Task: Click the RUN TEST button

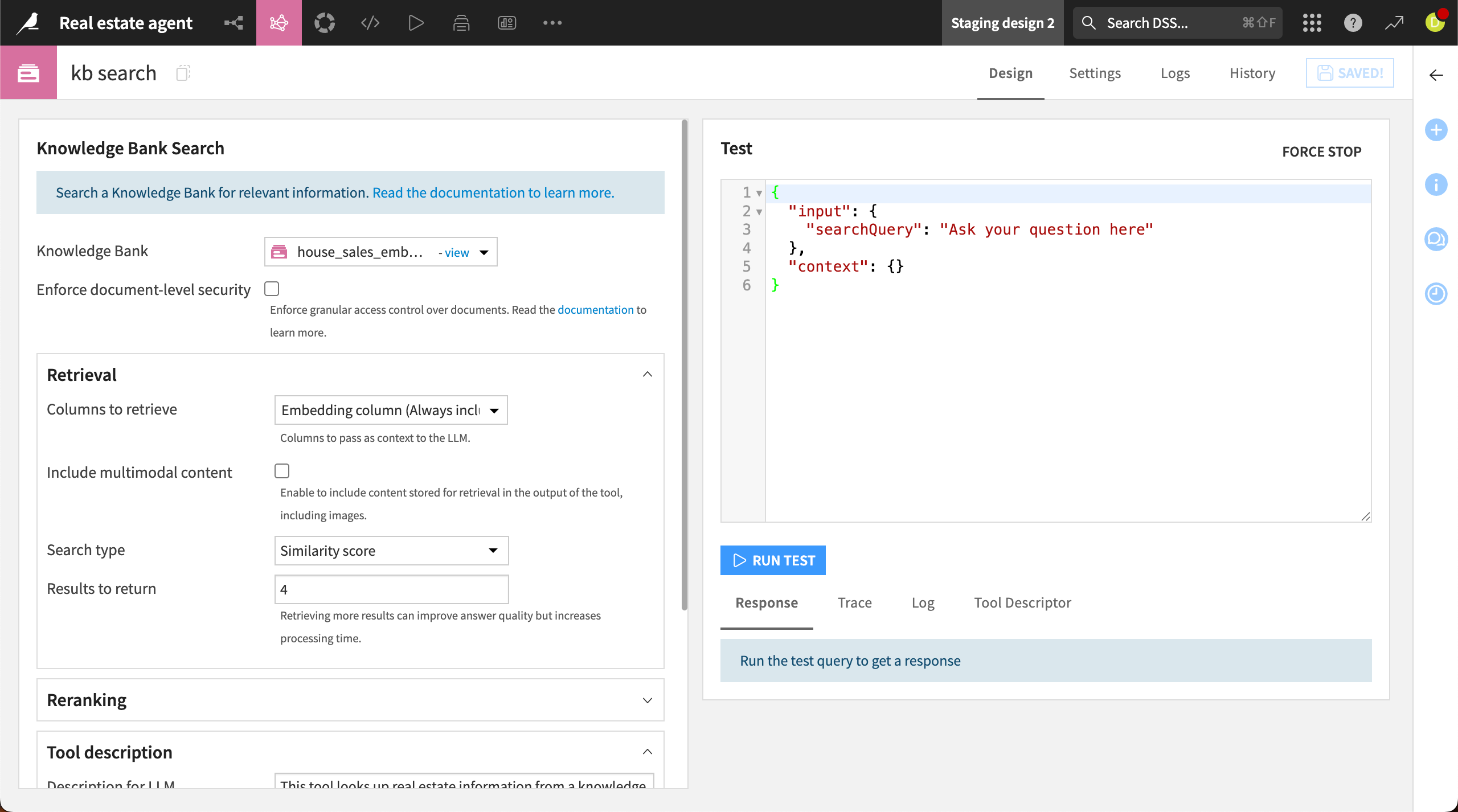Action: (772, 560)
